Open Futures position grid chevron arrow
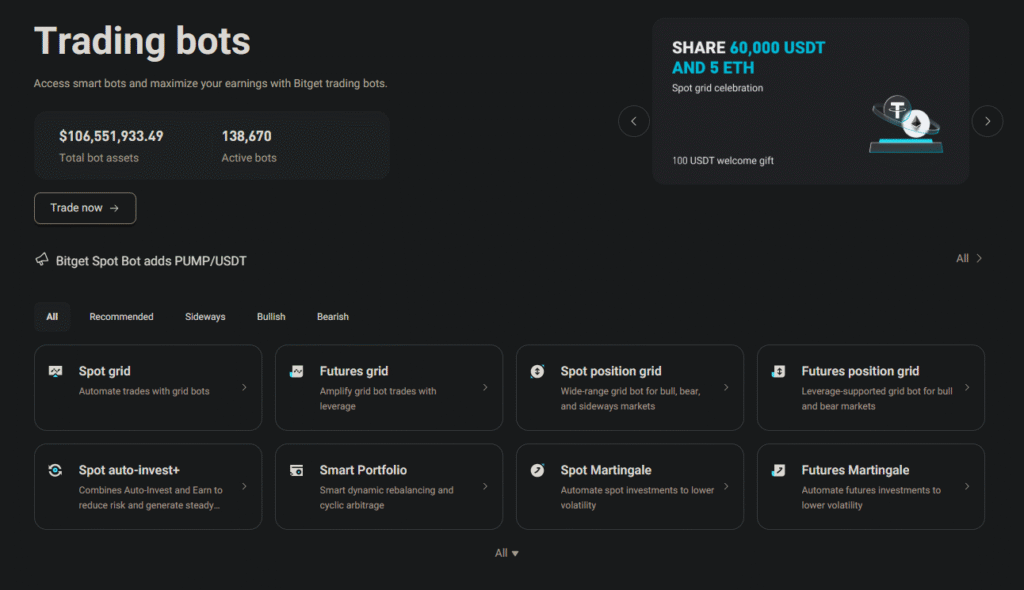 (x=967, y=387)
